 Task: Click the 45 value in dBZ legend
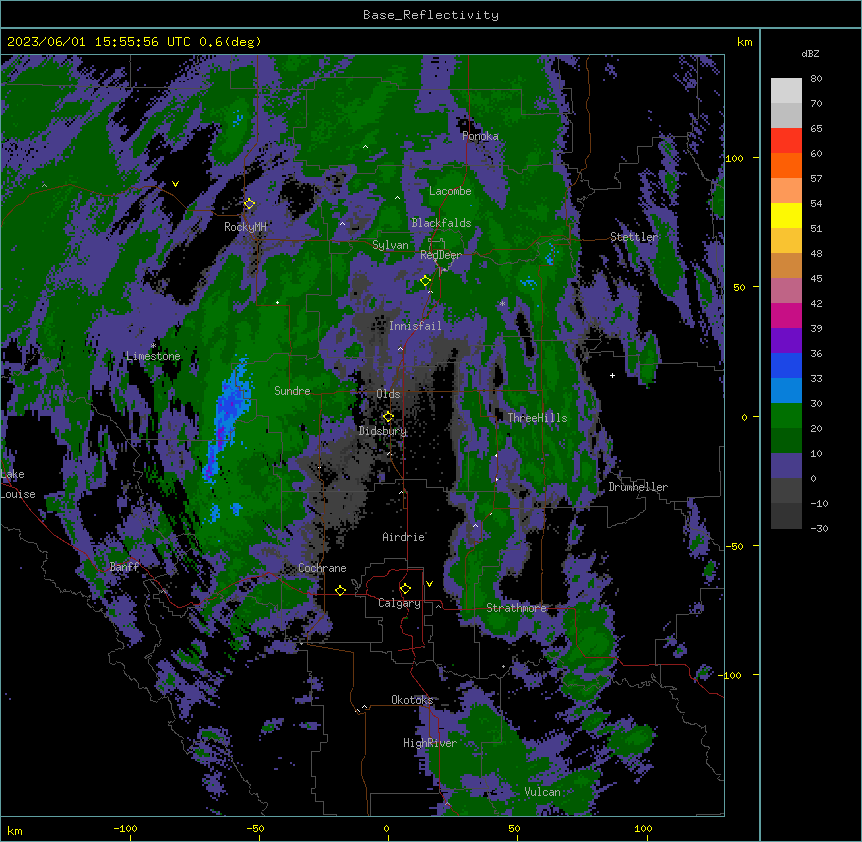point(816,278)
